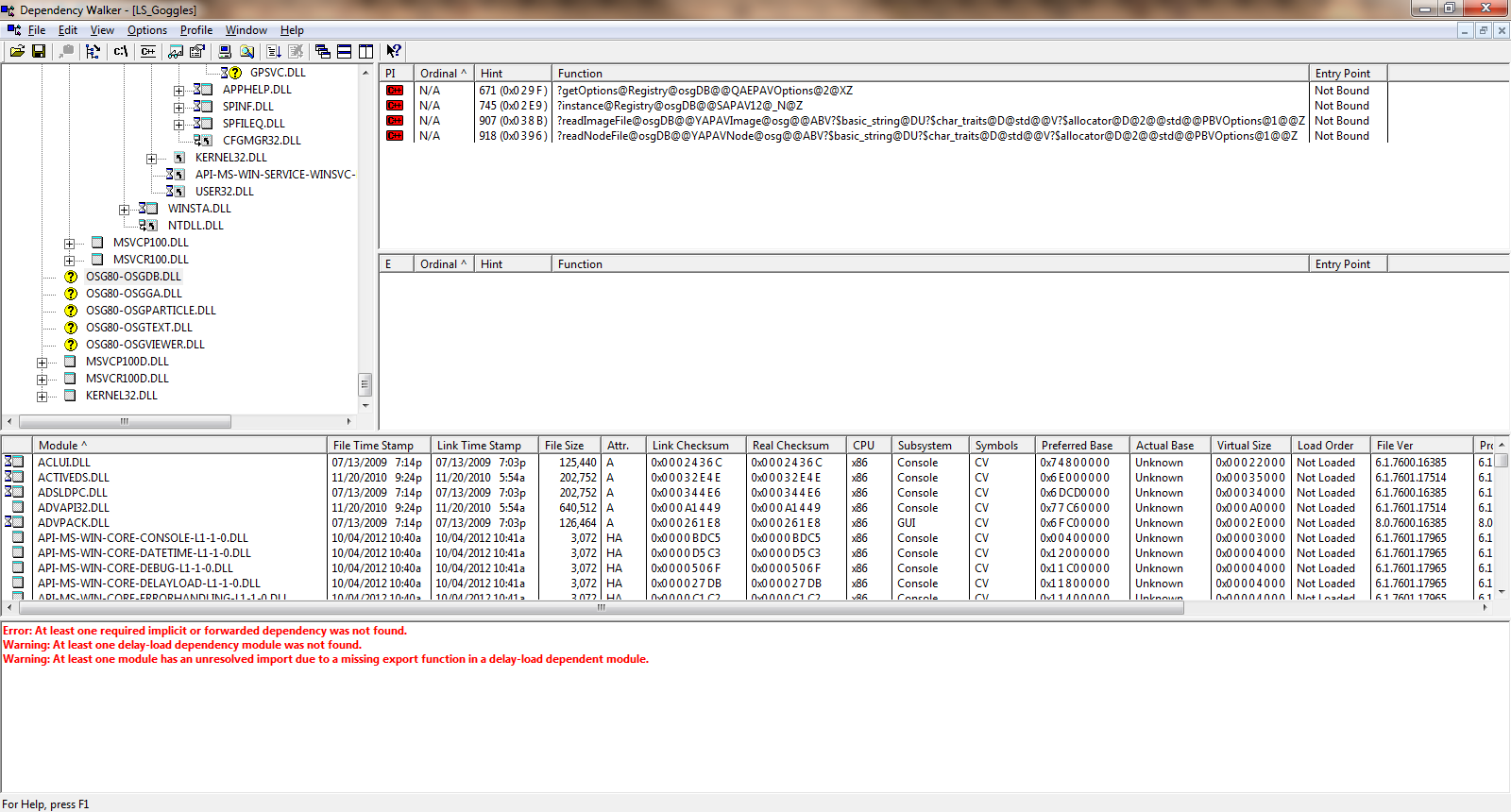Expand the WINSTA.DLL tree node
This screenshot has width=1511, height=812.
point(124,210)
